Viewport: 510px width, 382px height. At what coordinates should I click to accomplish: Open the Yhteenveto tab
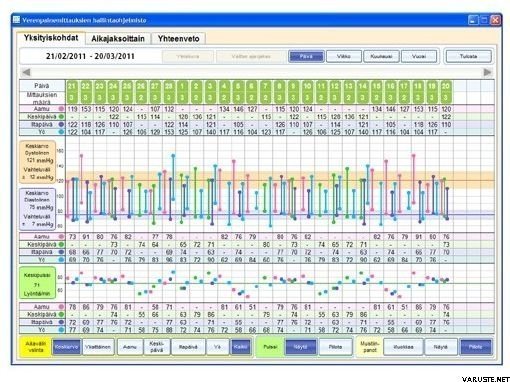coord(178,39)
